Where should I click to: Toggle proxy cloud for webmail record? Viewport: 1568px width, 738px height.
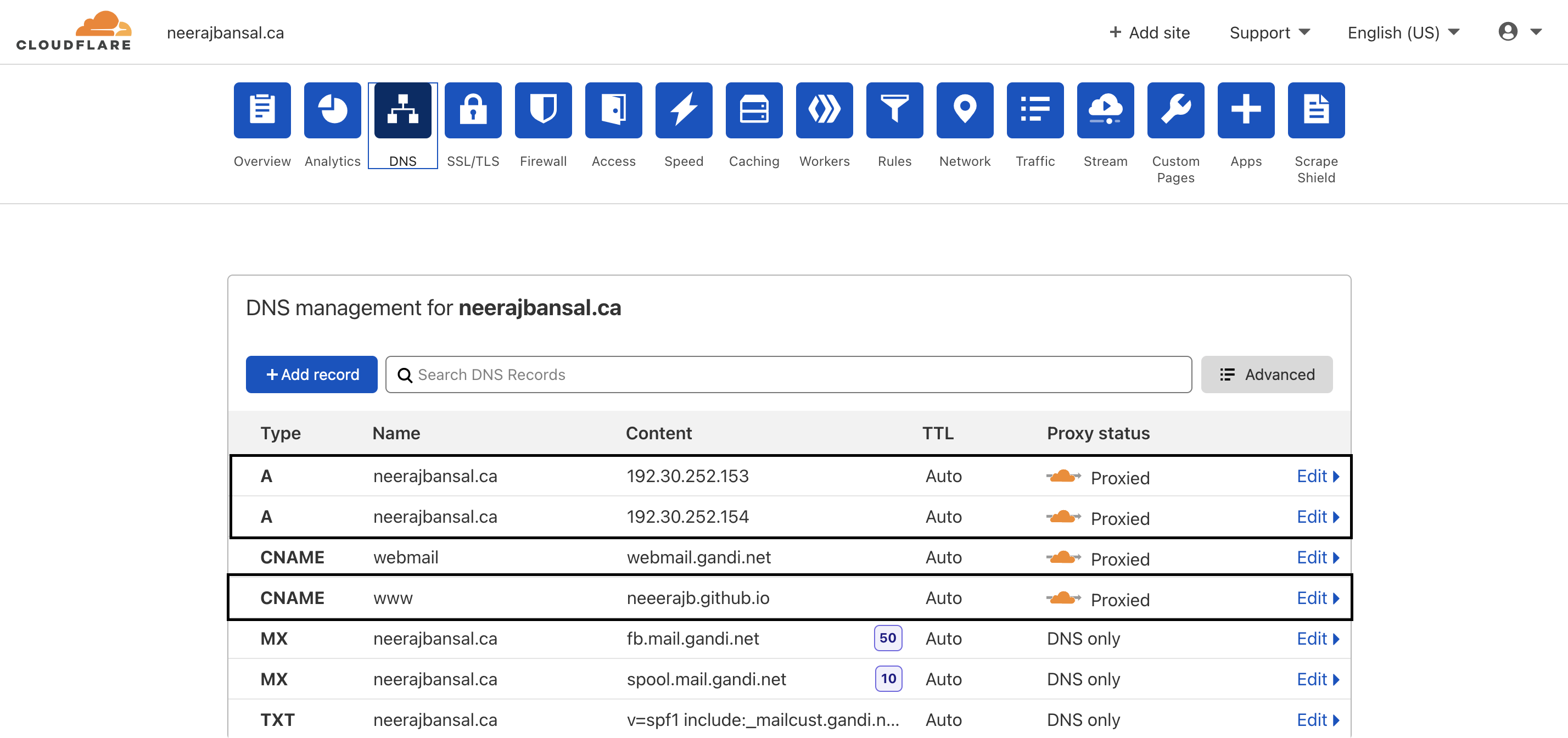(1063, 557)
